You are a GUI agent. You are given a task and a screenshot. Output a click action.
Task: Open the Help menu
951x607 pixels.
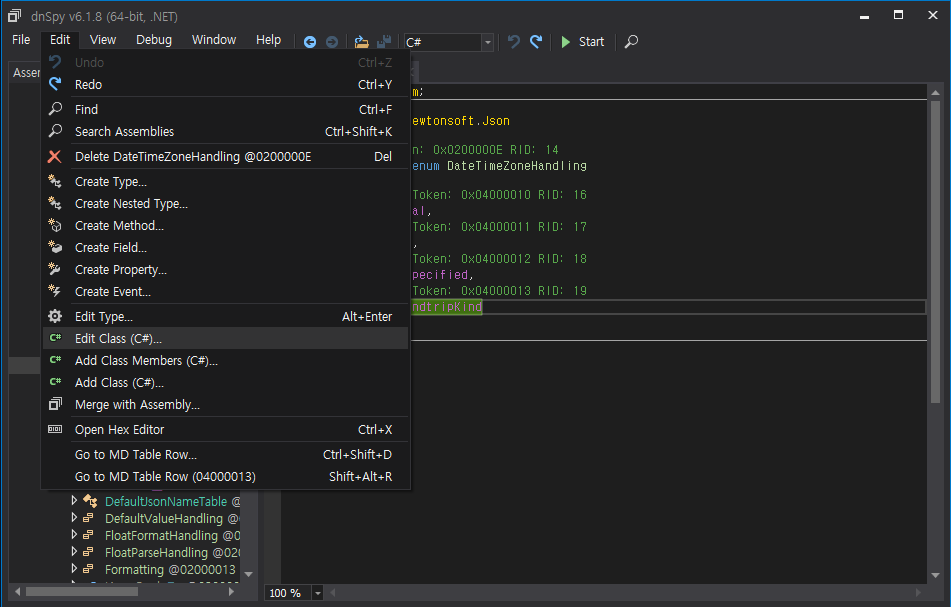click(x=268, y=39)
